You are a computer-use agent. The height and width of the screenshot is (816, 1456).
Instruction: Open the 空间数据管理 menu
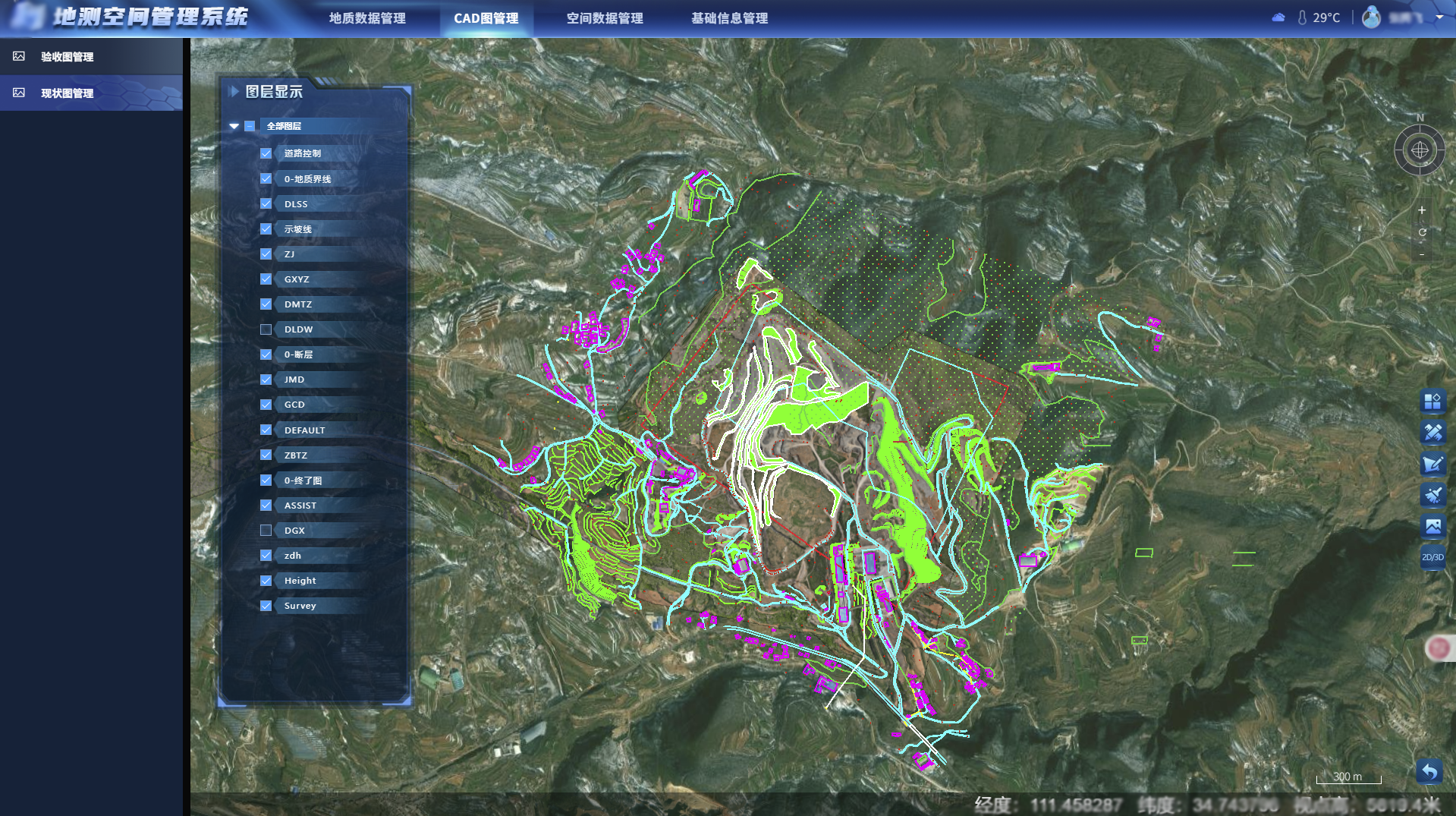604,18
